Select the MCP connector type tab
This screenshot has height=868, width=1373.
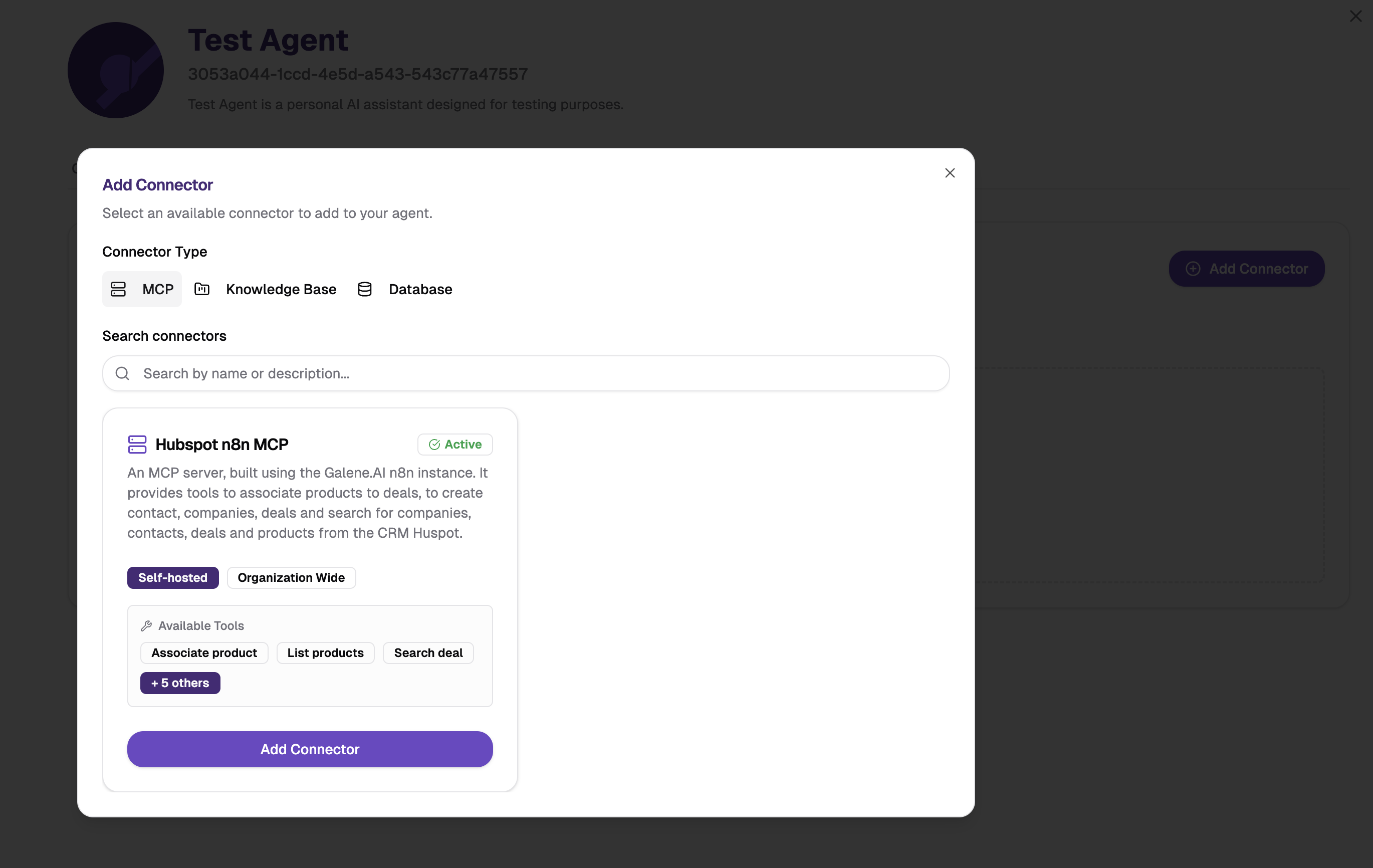(142, 289)
